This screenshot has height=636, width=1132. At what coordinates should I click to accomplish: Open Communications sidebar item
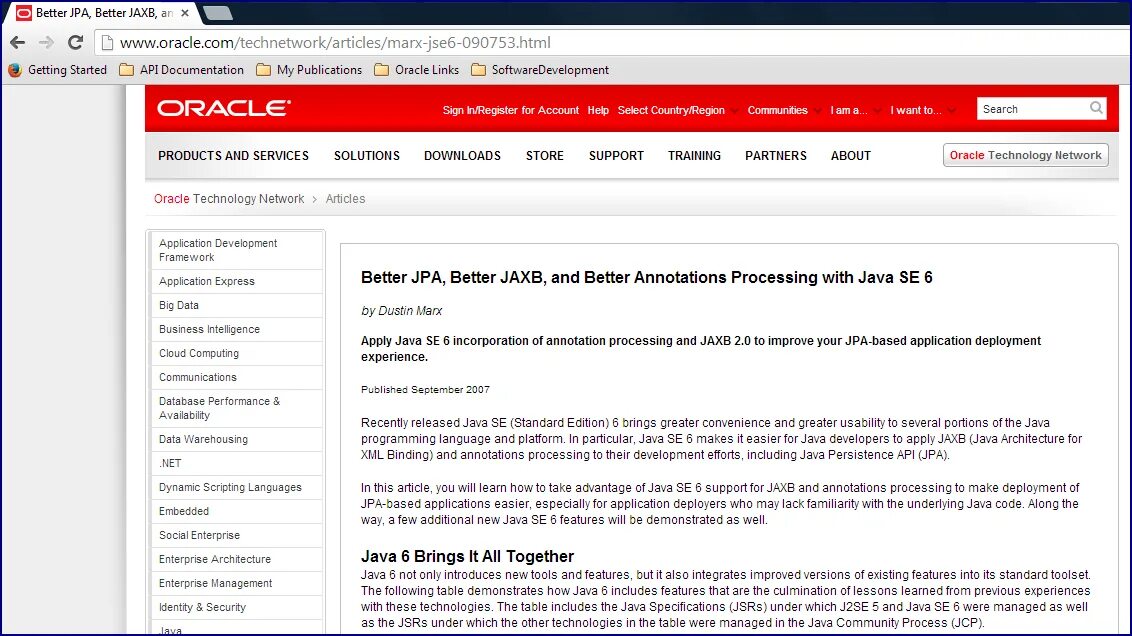pyautogui.click(x=237, y=377)
